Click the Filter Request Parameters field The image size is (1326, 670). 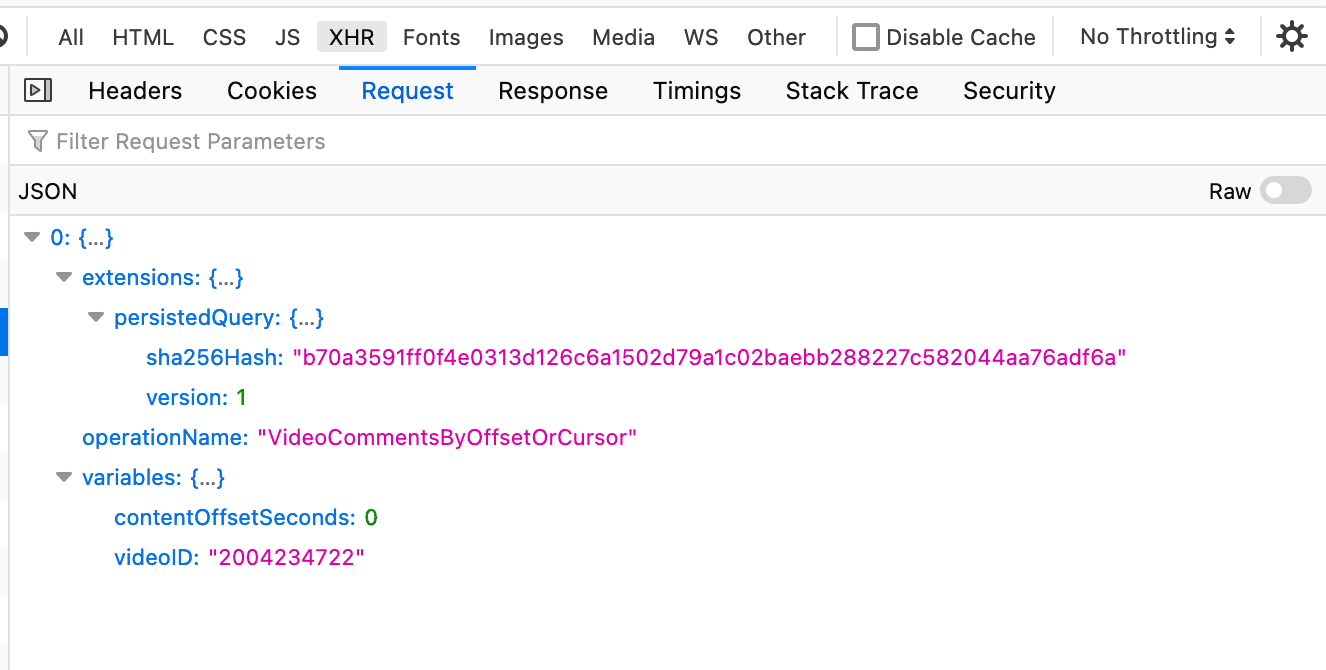200,141
